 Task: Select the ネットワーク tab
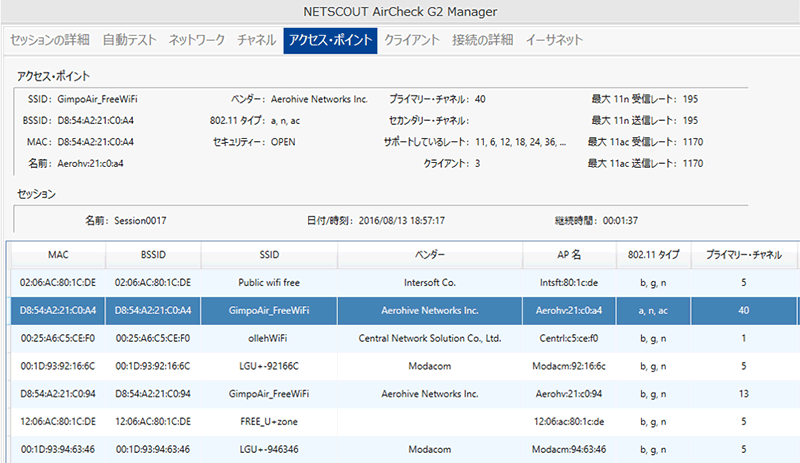[197, 40]
